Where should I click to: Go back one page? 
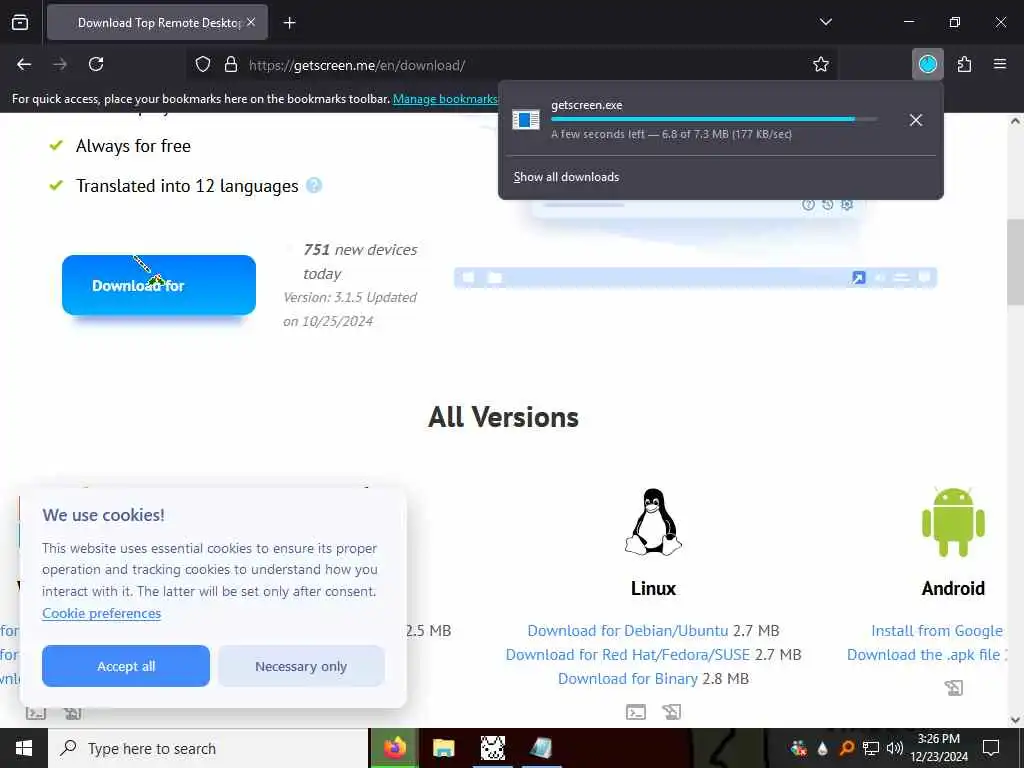click(x=24, y=64)
